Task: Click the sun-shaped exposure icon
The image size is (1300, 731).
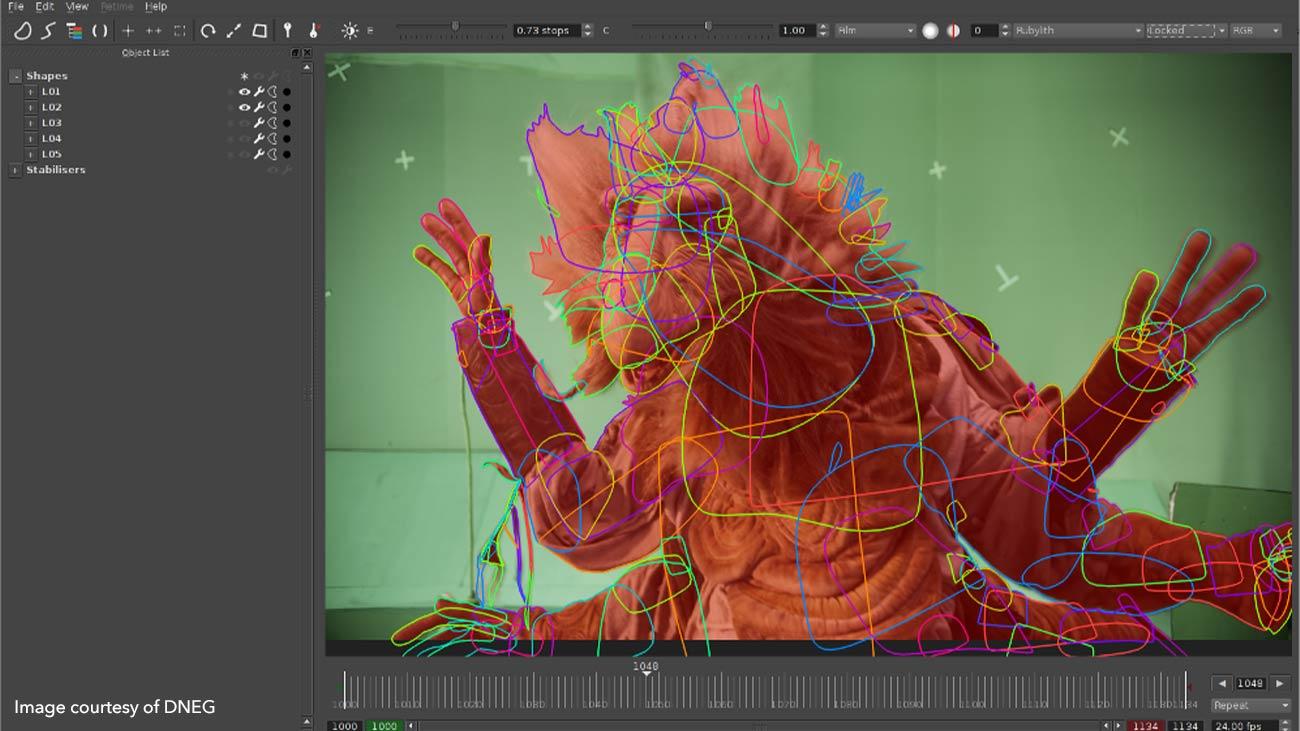Action: (x=349, y=31)
